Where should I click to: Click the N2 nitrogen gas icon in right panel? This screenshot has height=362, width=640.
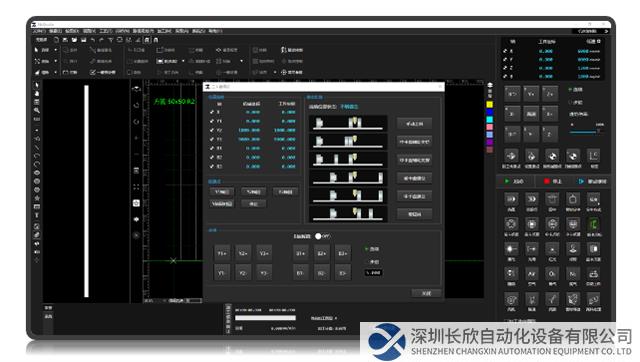pos(573,274)
